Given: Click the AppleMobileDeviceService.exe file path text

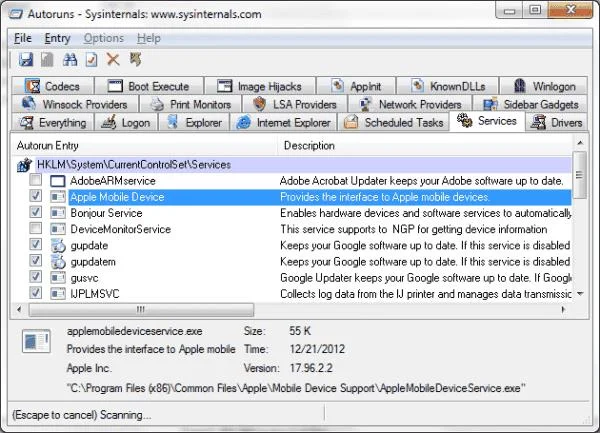Looking at the screenshot, I should tap(296, 388).
